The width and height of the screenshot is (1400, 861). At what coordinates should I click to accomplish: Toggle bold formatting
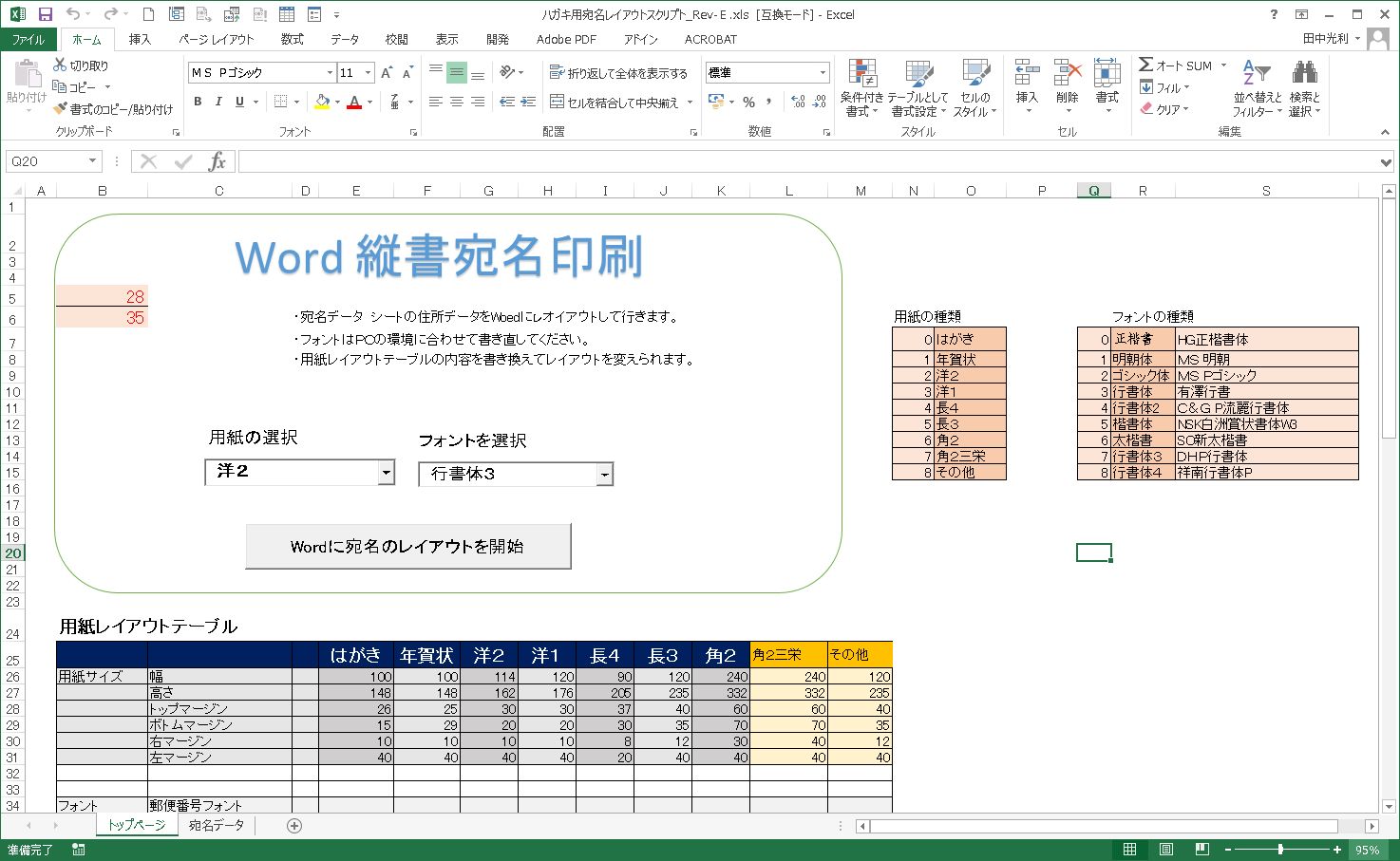pos(198,102)
